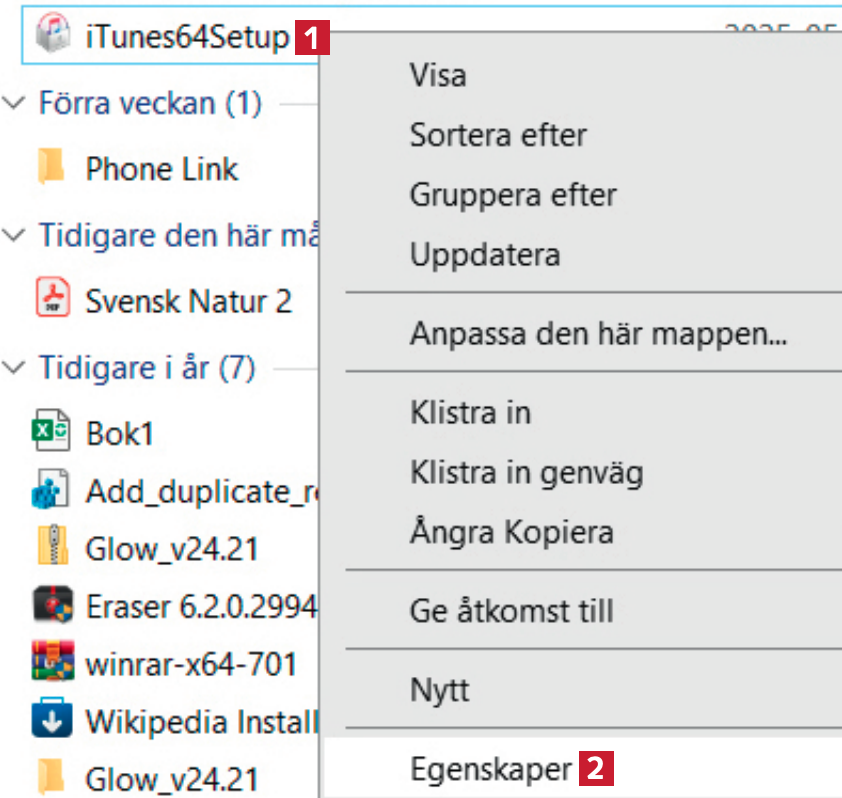Viewport: 842px width, 798px height.
Task: Open the Sortera efter submenu
Action: (x=498, y=135)
